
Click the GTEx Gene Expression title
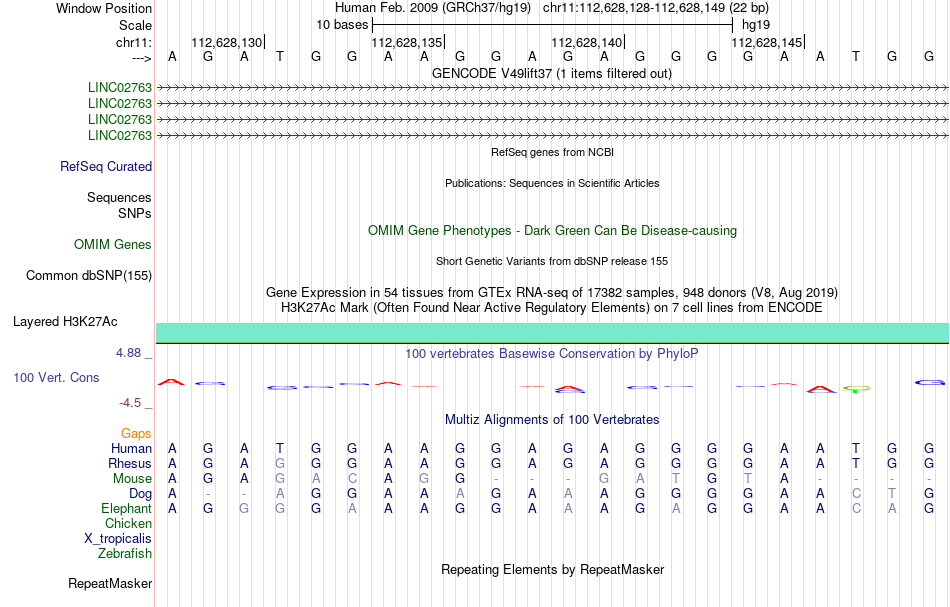point(552,293)
